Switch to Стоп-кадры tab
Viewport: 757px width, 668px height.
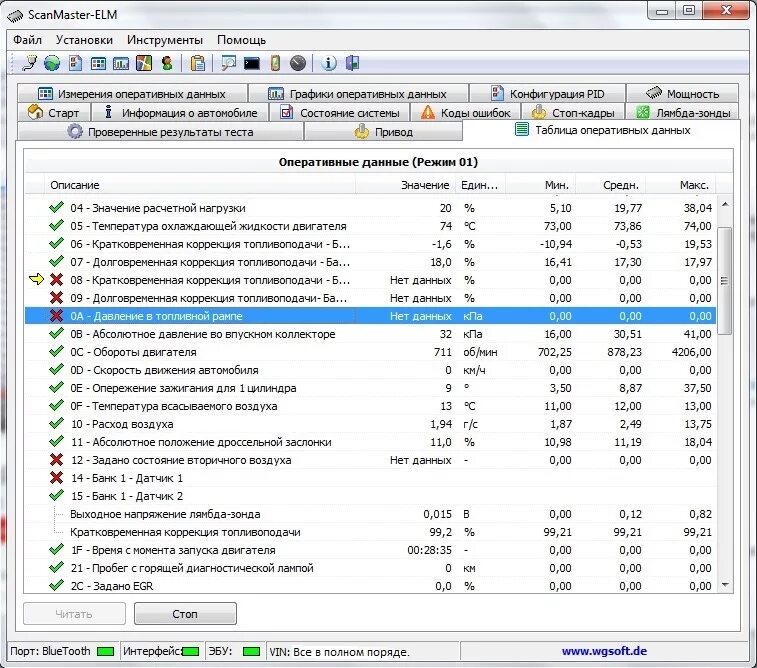[573, 113]
